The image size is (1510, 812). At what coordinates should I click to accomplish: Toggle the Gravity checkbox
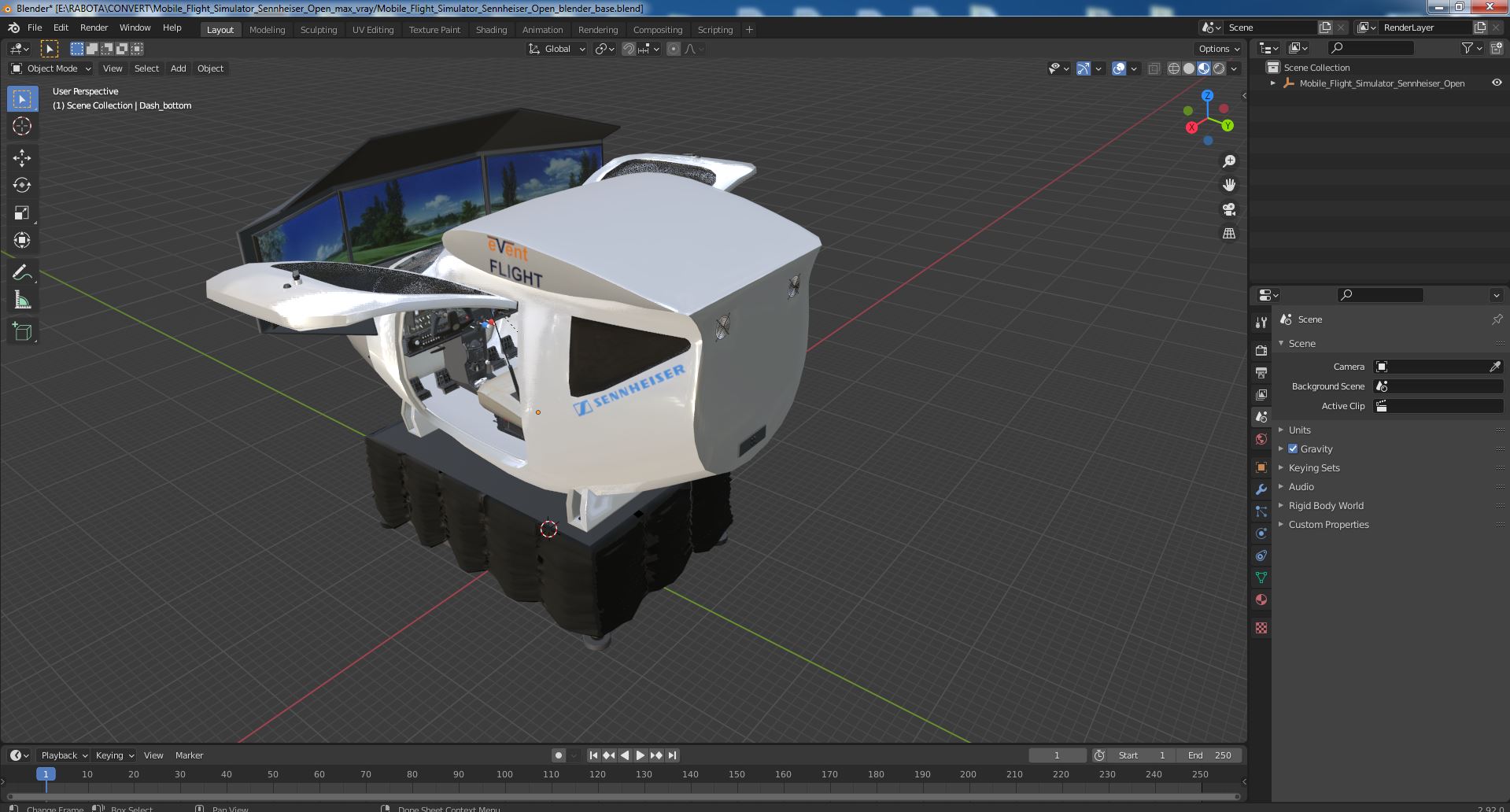click(1293, 448)
